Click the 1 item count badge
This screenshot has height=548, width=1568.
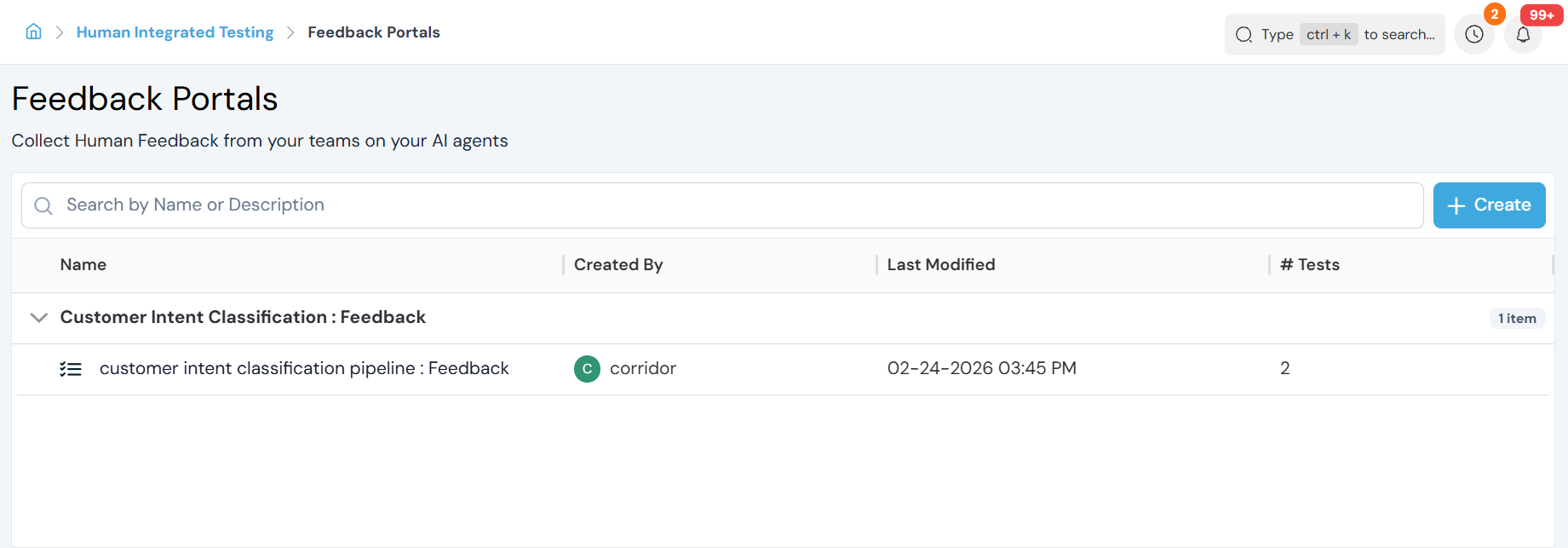1517,319
